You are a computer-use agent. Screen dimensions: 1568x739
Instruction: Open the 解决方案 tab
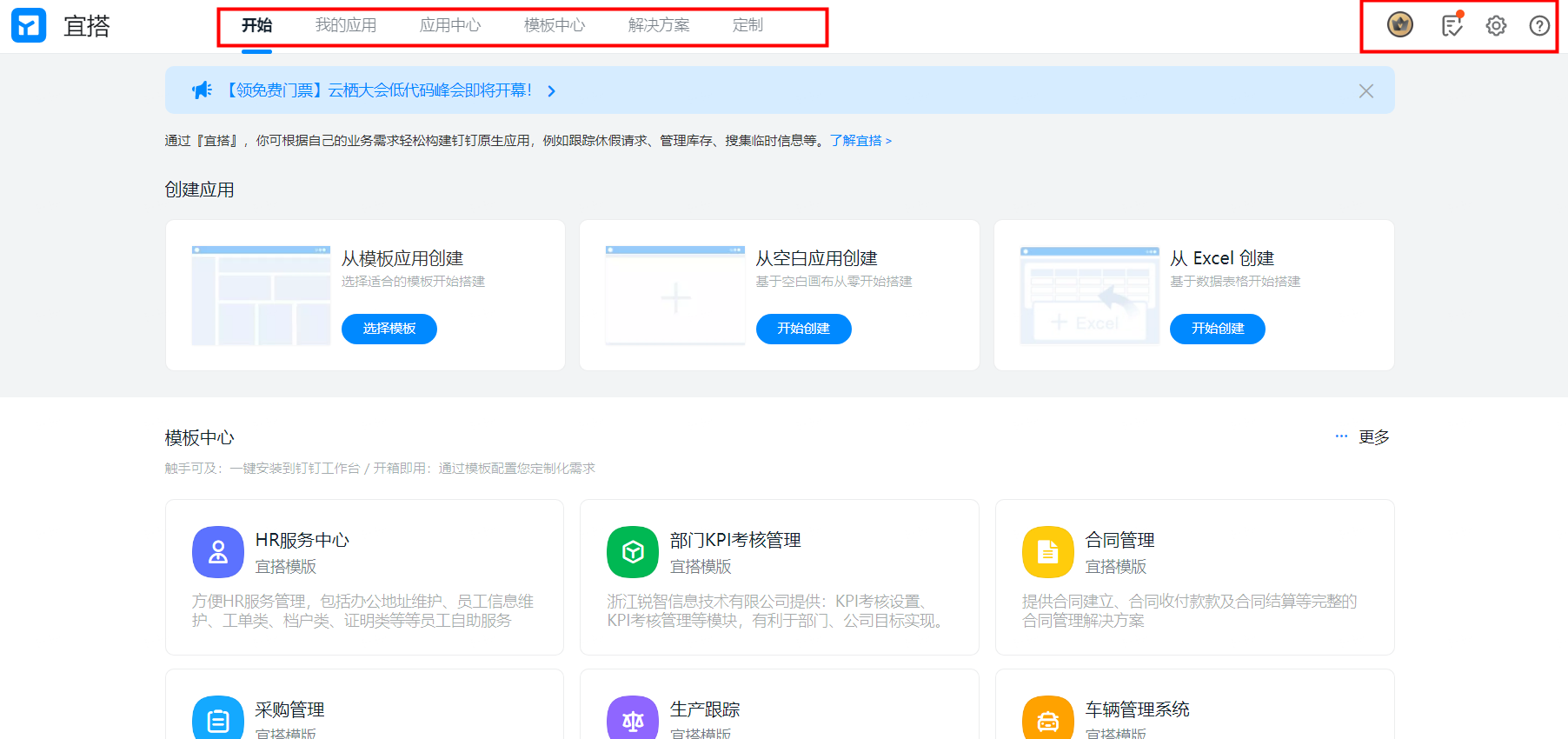(x=659, y=25)
